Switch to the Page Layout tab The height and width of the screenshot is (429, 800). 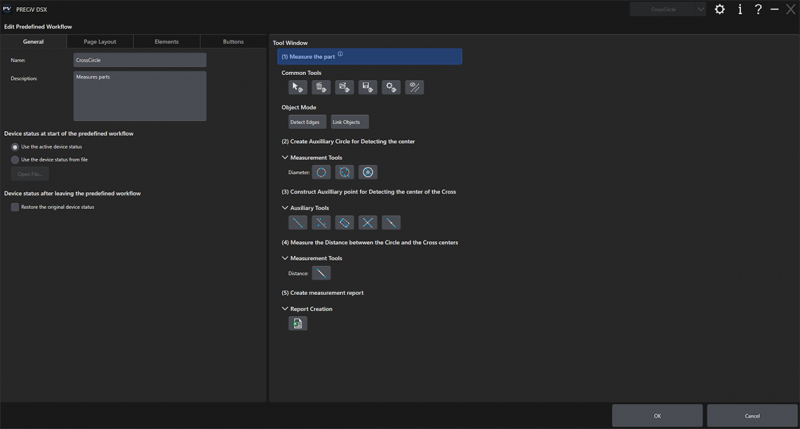pos(100,42)
